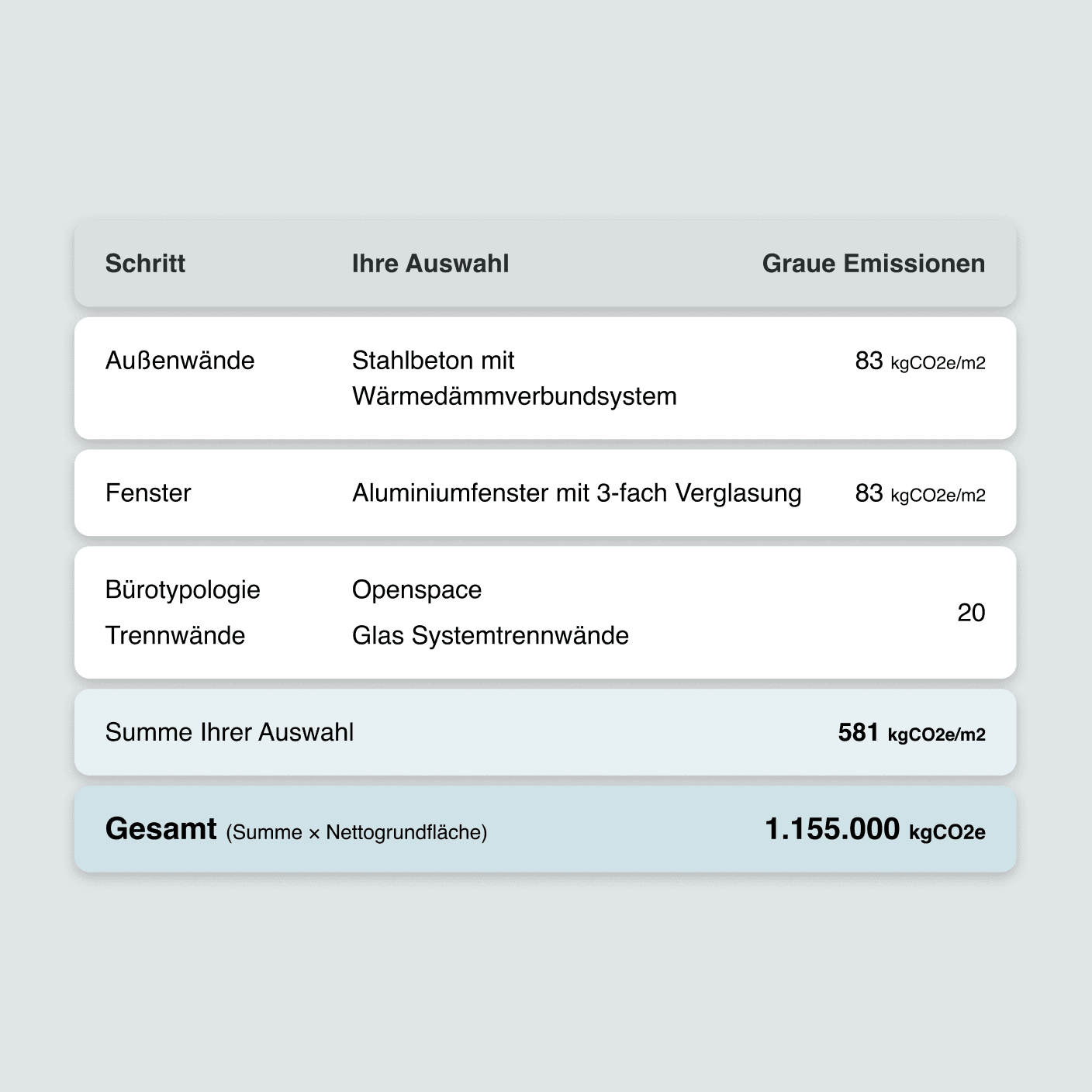
Task: Select the Trennwände label
Action: [175, 636]
